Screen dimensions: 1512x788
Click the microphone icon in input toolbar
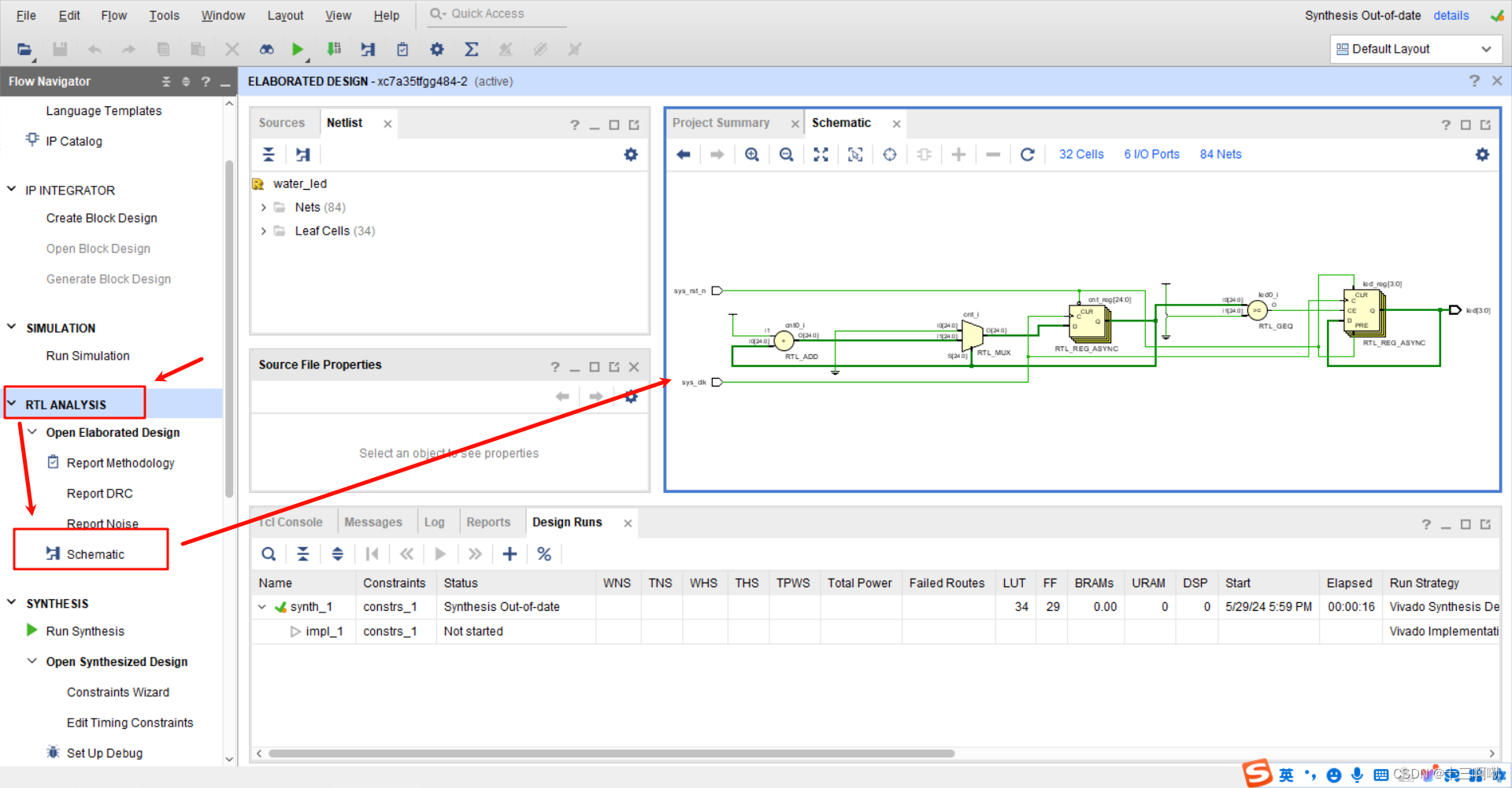point(1357,775)
